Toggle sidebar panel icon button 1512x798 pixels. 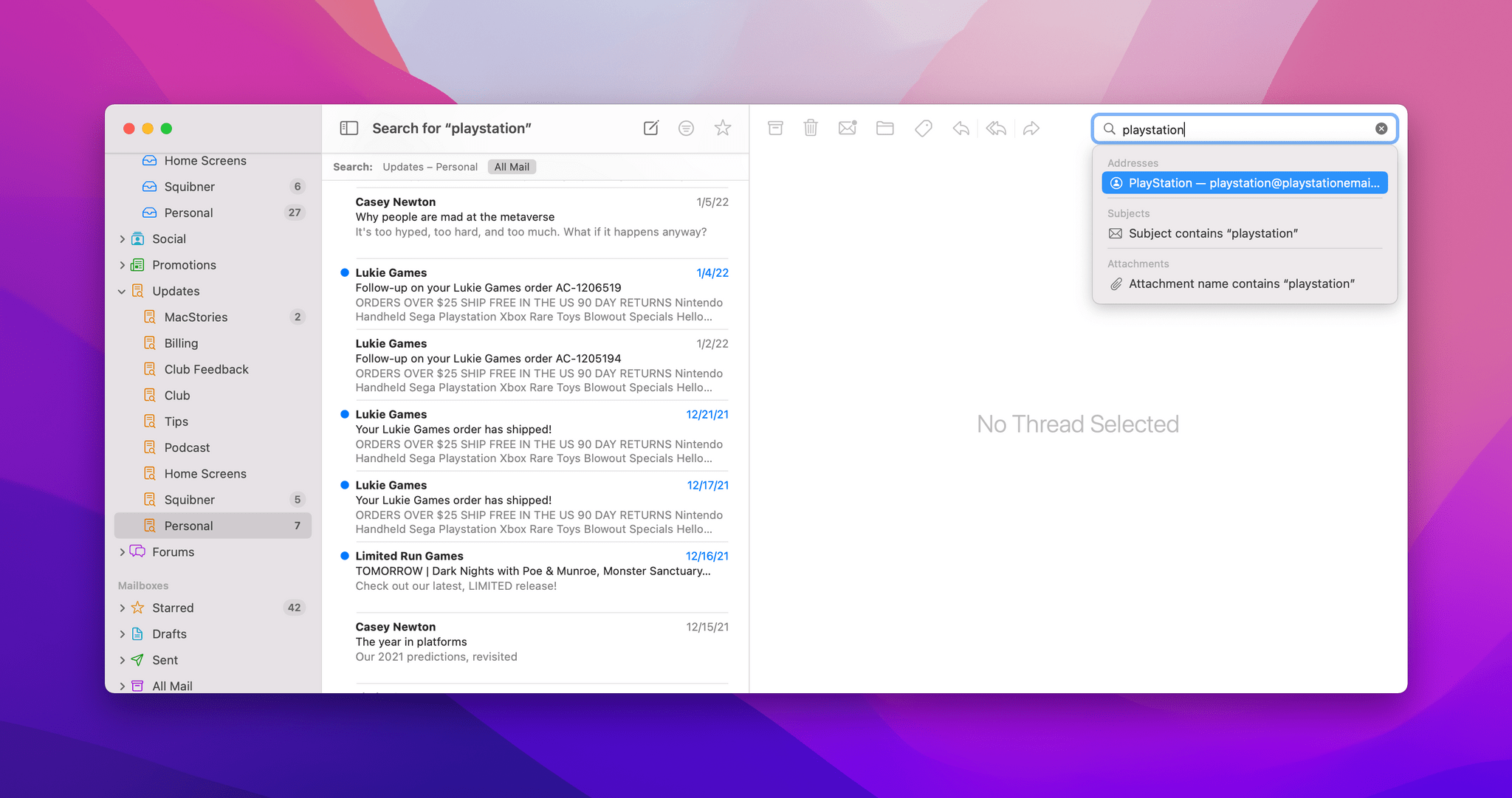tap(350, 128)
